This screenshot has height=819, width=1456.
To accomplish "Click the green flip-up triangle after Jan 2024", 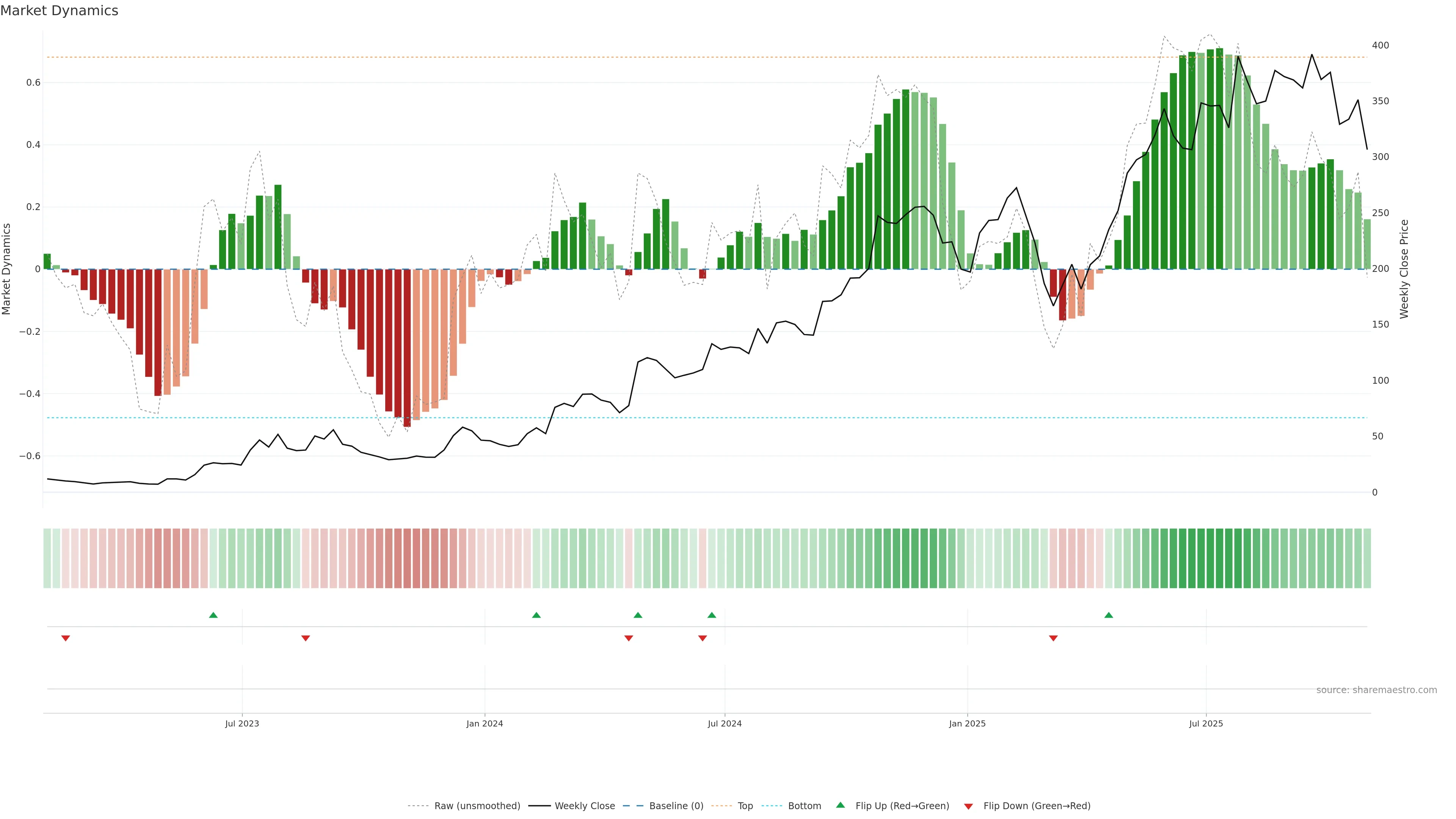I will point(537,615).
